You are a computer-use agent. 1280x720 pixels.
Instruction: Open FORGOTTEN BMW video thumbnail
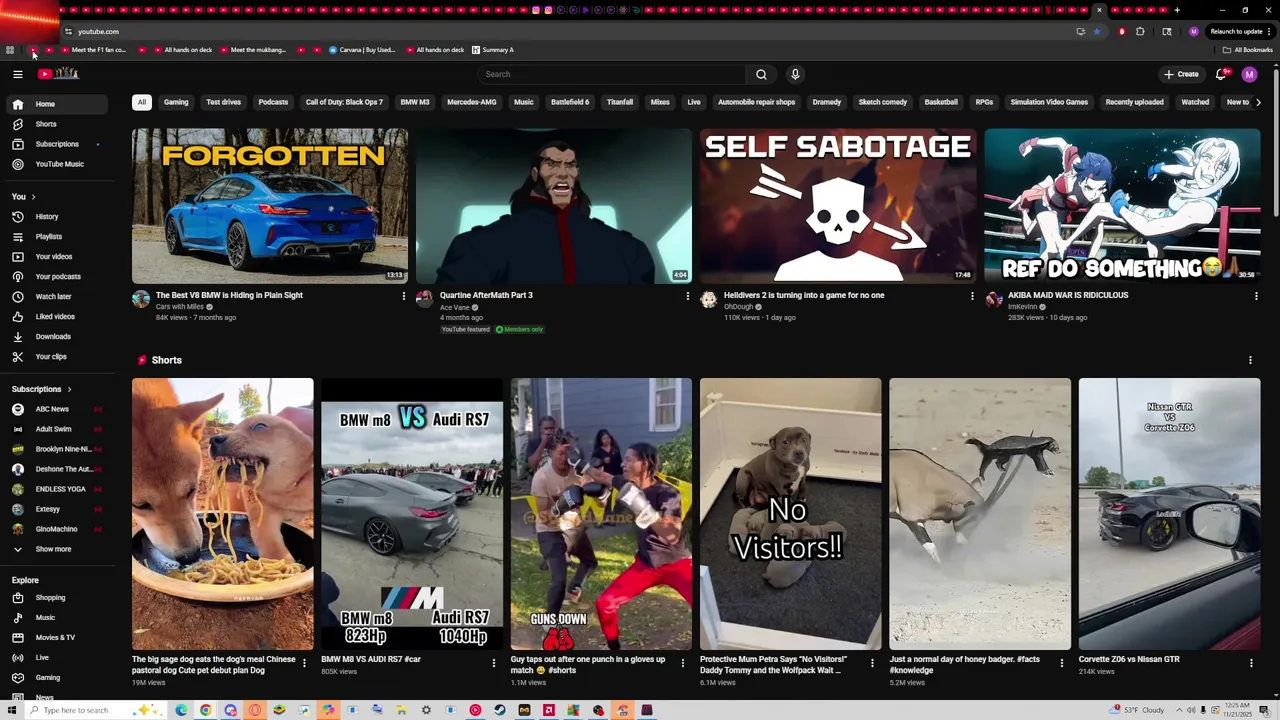coord(270,206)
